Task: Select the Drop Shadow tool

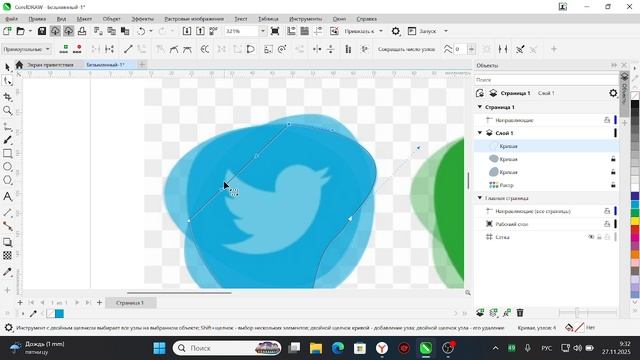Action: 7,242
